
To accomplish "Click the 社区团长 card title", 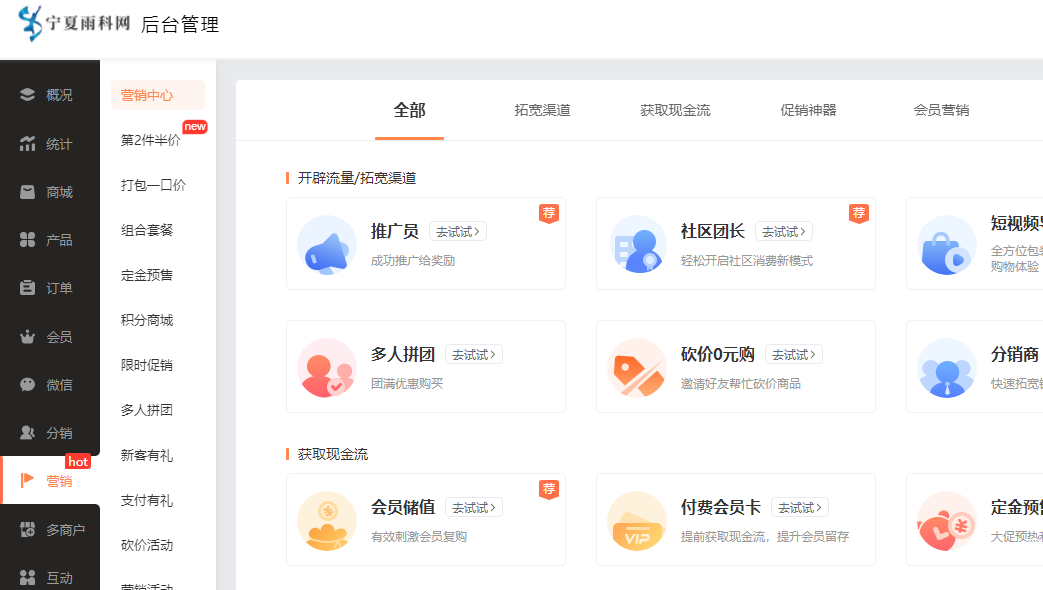I will 712,231.
